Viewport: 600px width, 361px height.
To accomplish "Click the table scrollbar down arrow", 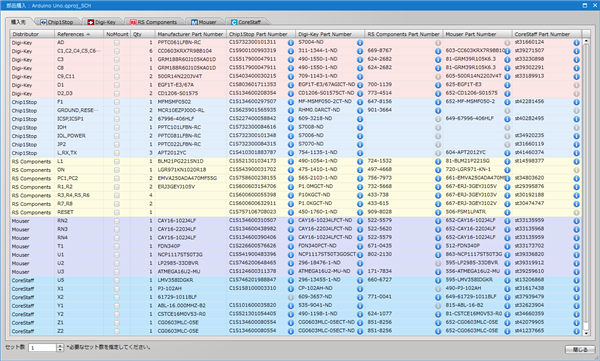I will pos(585,333).
